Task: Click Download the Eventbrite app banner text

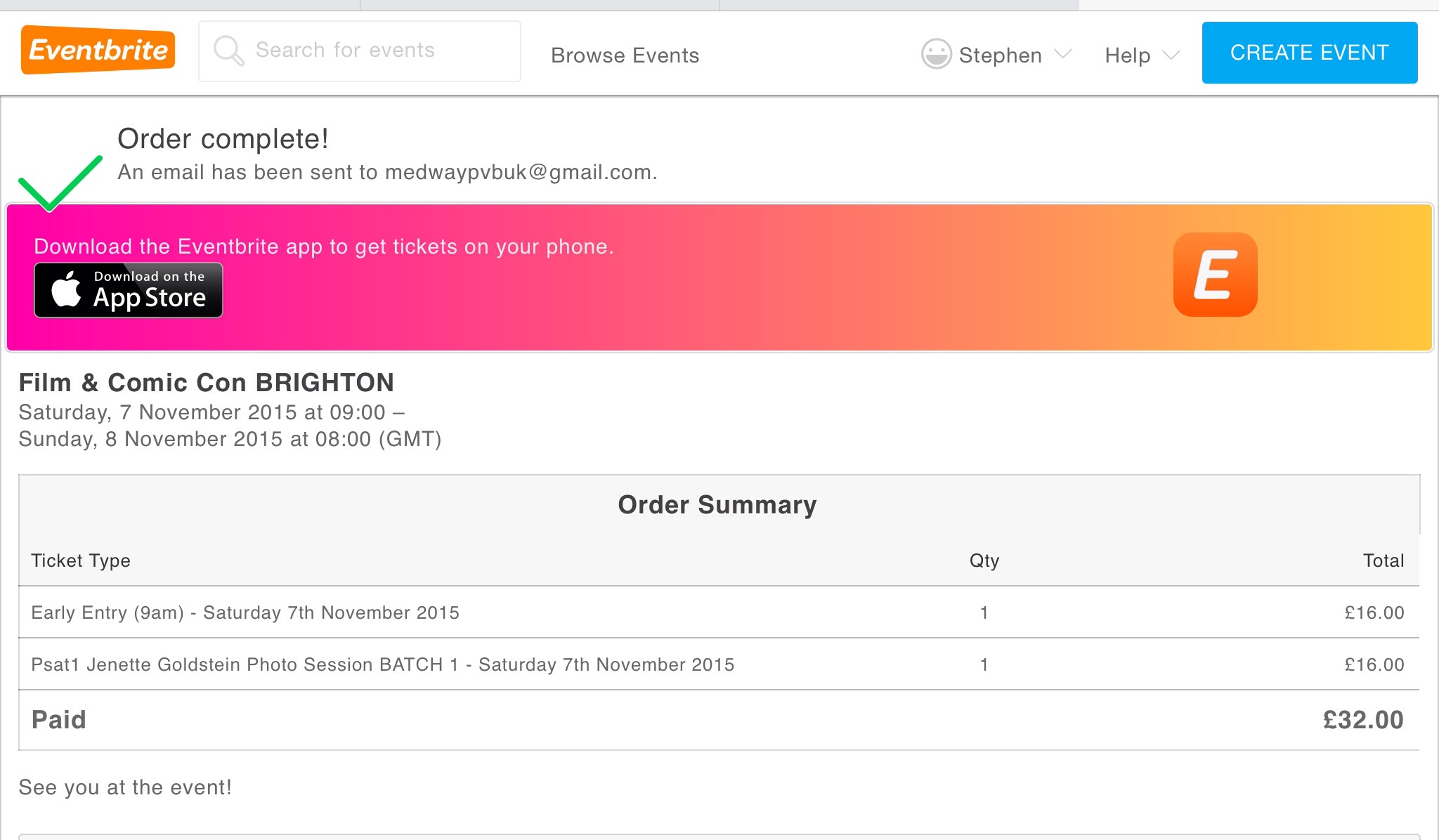Action: (x=324, y=247)
